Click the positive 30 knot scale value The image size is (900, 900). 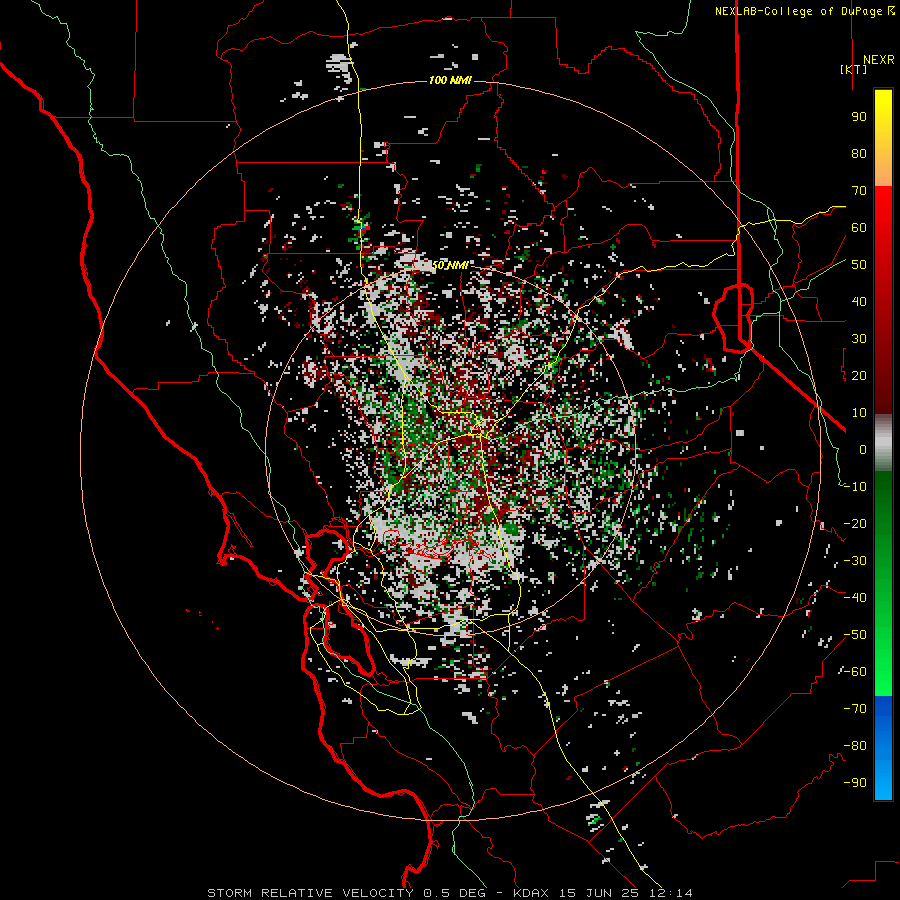859,339
